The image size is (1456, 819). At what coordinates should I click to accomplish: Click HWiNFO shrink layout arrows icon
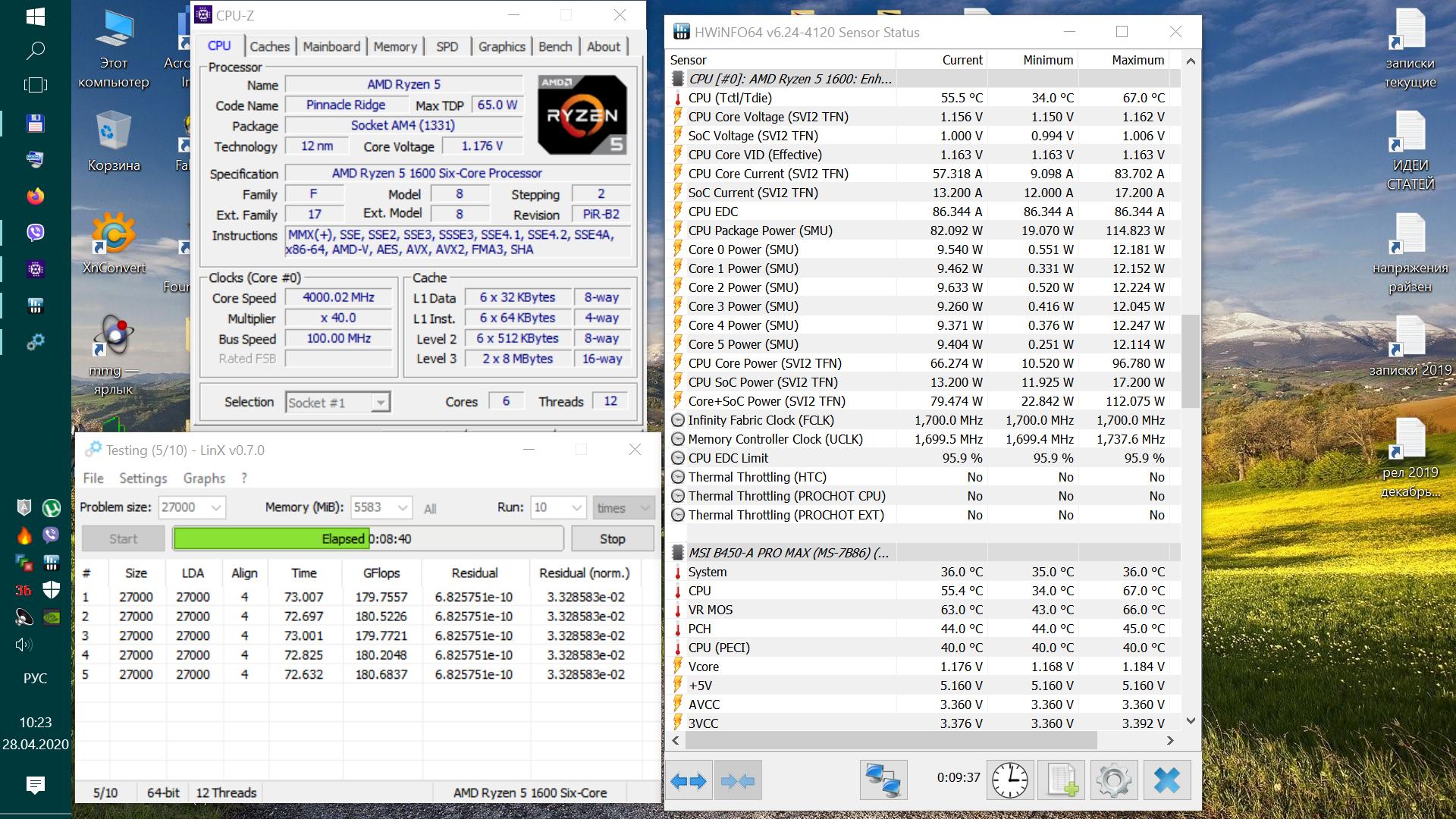738,780
